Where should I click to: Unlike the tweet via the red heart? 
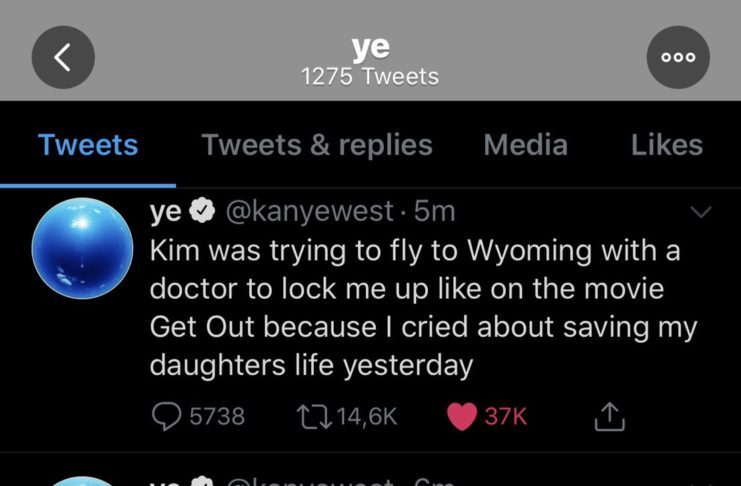pos(461,416)
